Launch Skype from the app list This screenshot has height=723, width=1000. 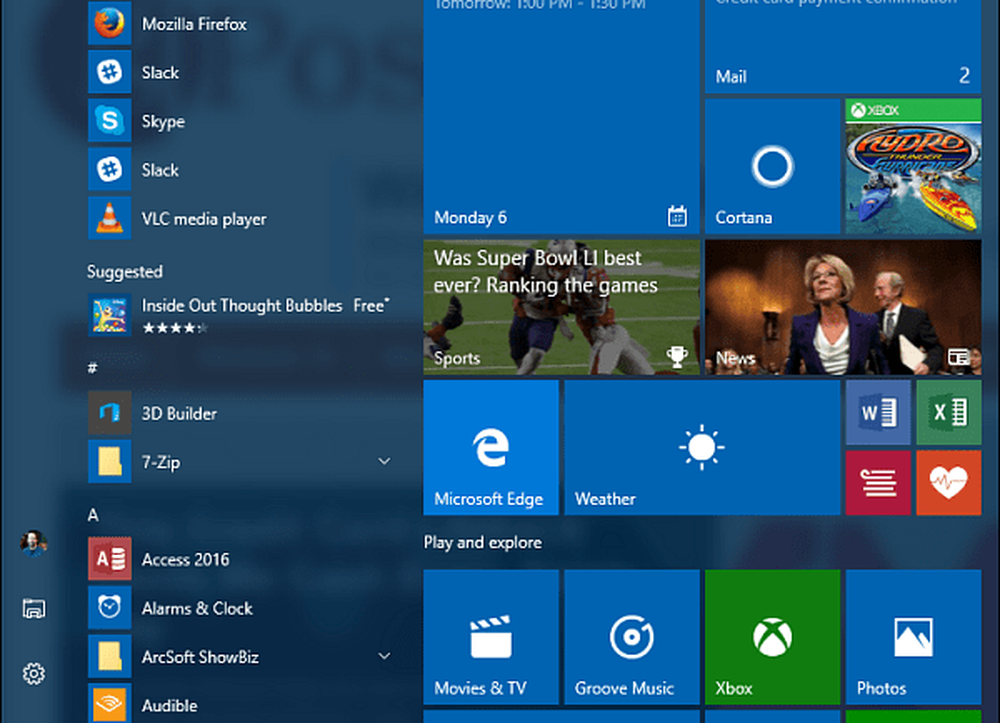(162, 121)
